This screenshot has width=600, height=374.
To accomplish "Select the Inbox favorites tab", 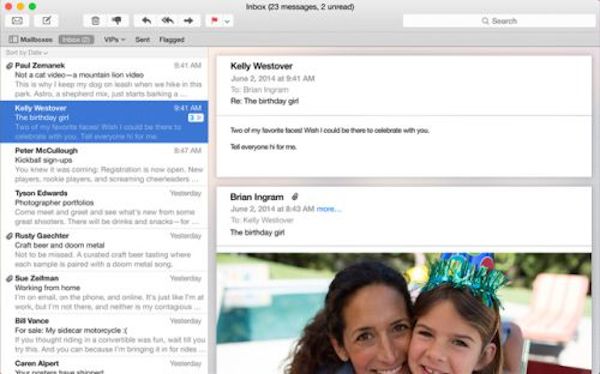I will tap(76, 39).
